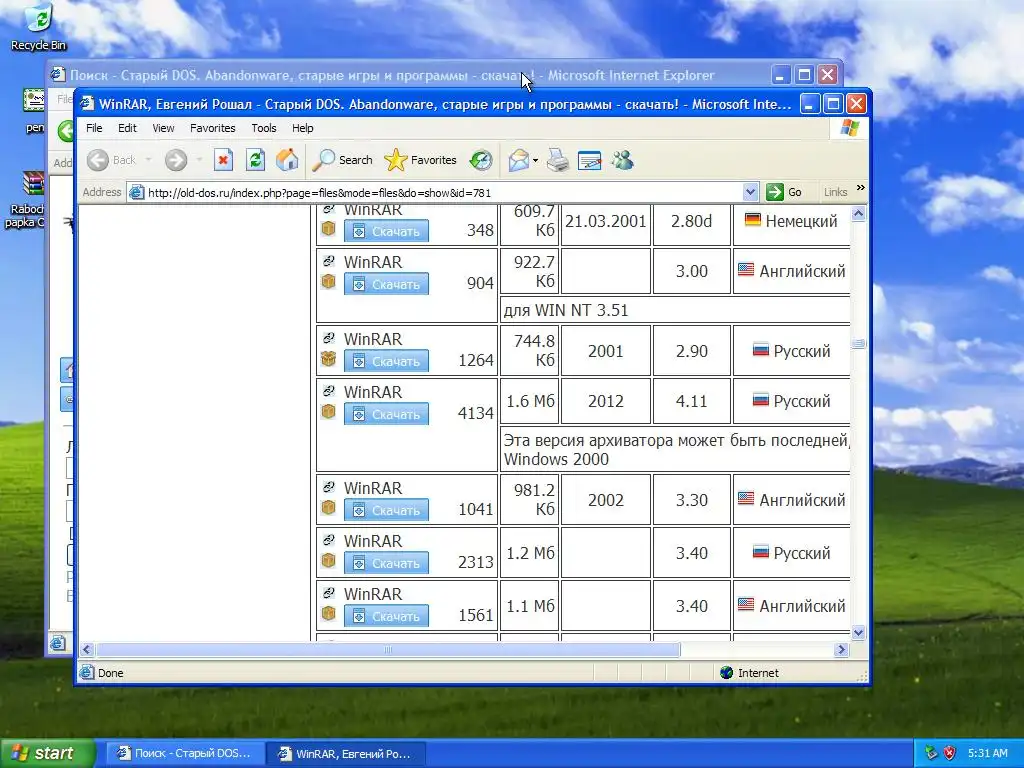Stop page loading with red X icon
Screen dimensions: 1024x768
point(223,160)
